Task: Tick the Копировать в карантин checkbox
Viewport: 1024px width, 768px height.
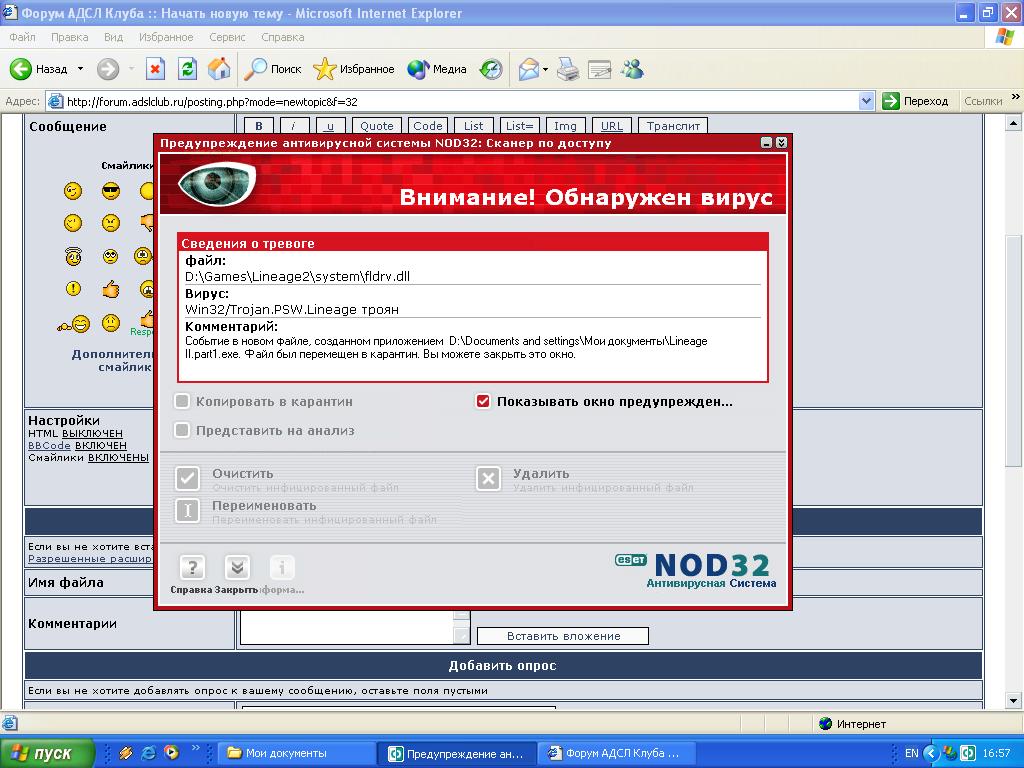Action: point(182,401)
